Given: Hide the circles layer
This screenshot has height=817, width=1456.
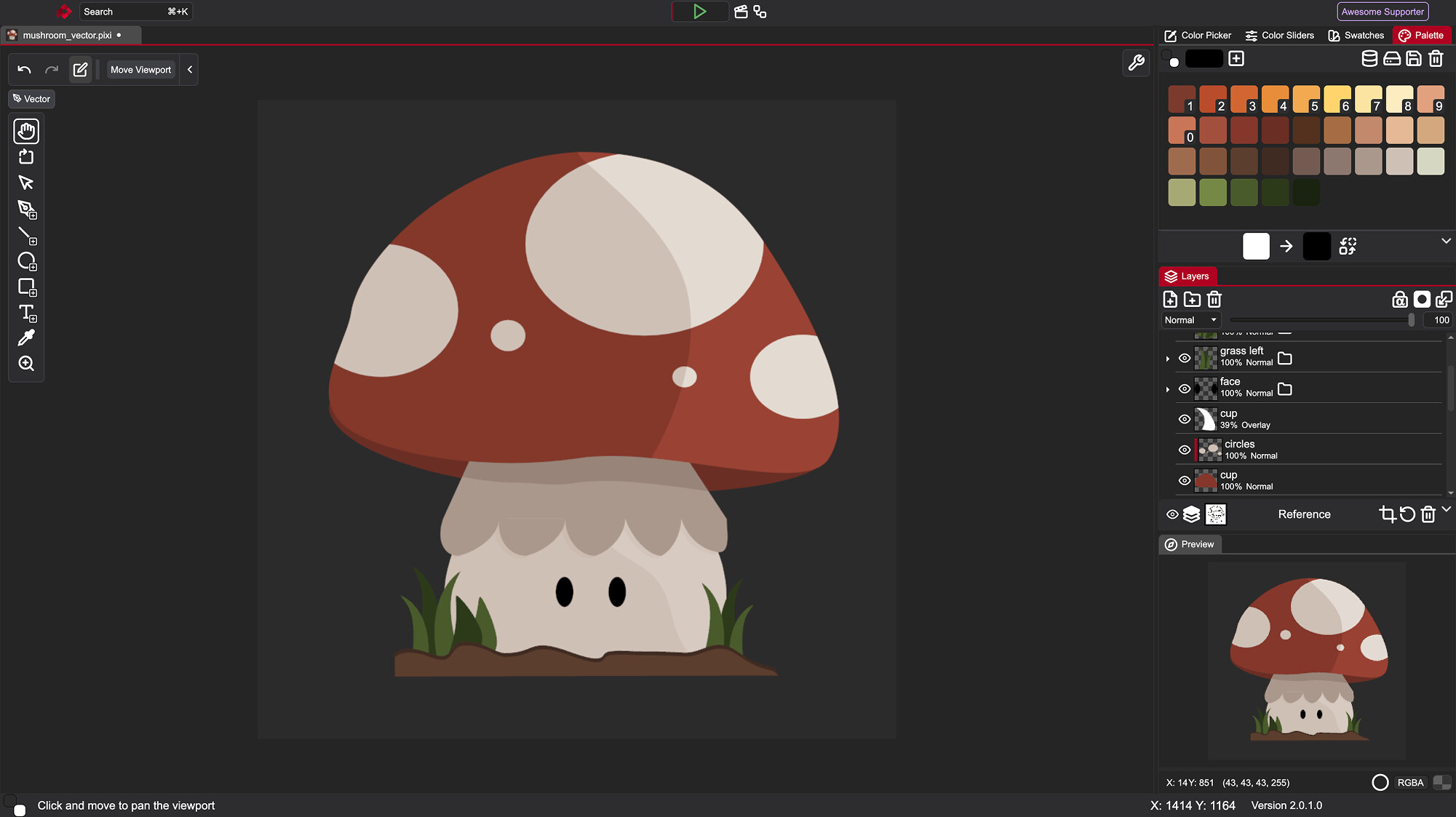Looking at the screenshot, I should pyautogui.click(x=1184, y=449).
